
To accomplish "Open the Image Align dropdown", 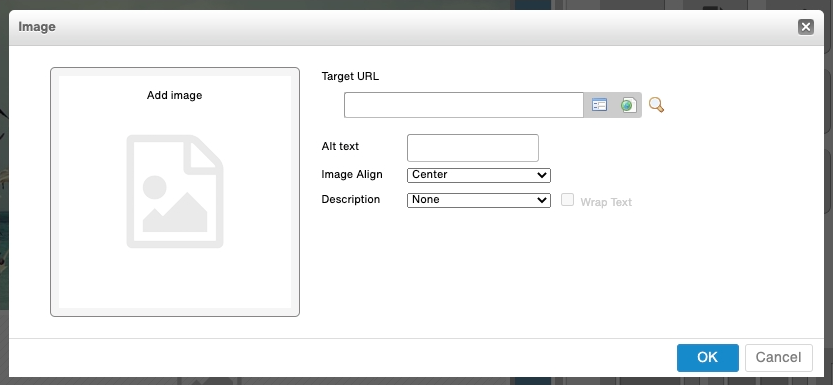I will [479, 175].
